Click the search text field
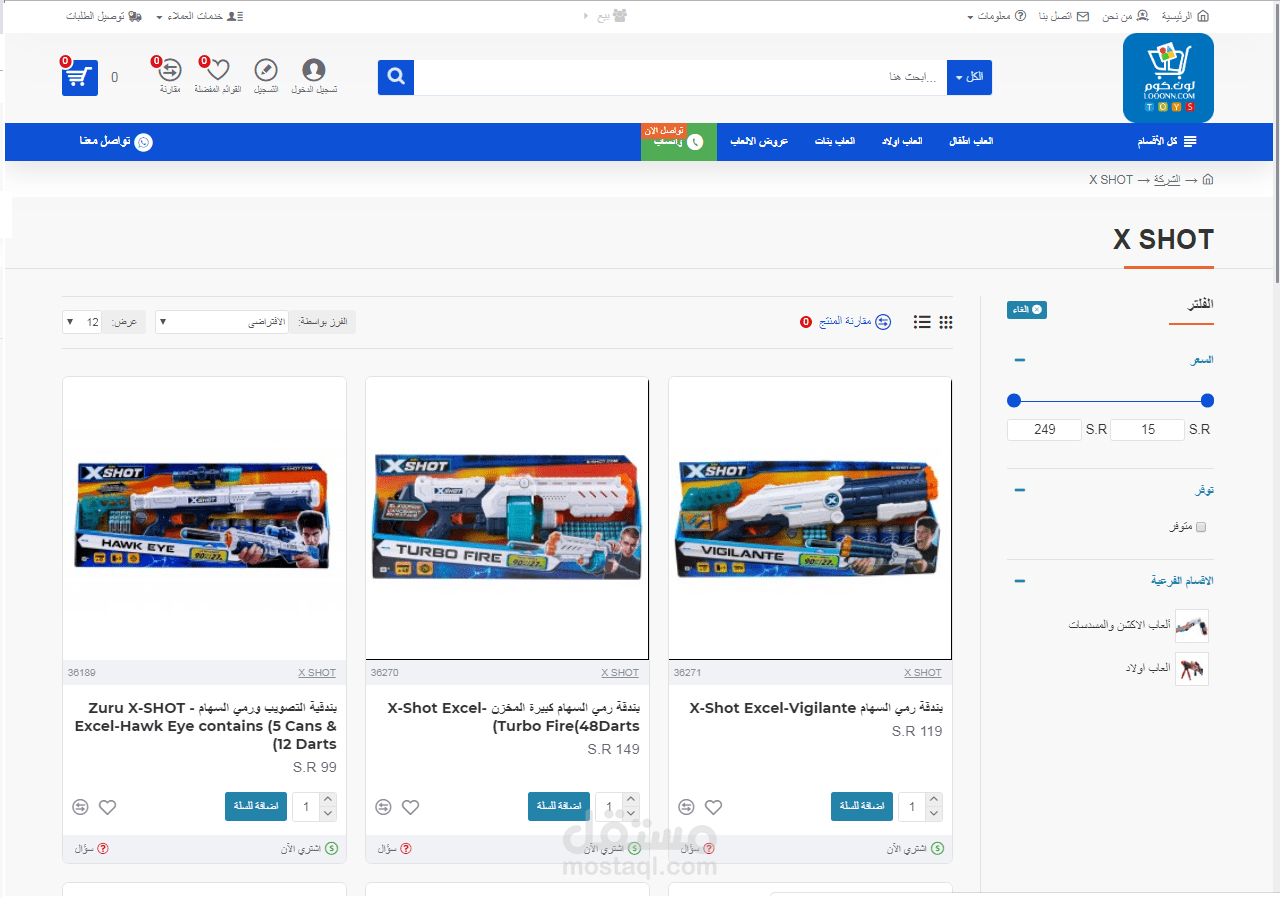Screen dimensions: 1280x898 [680, 77]
